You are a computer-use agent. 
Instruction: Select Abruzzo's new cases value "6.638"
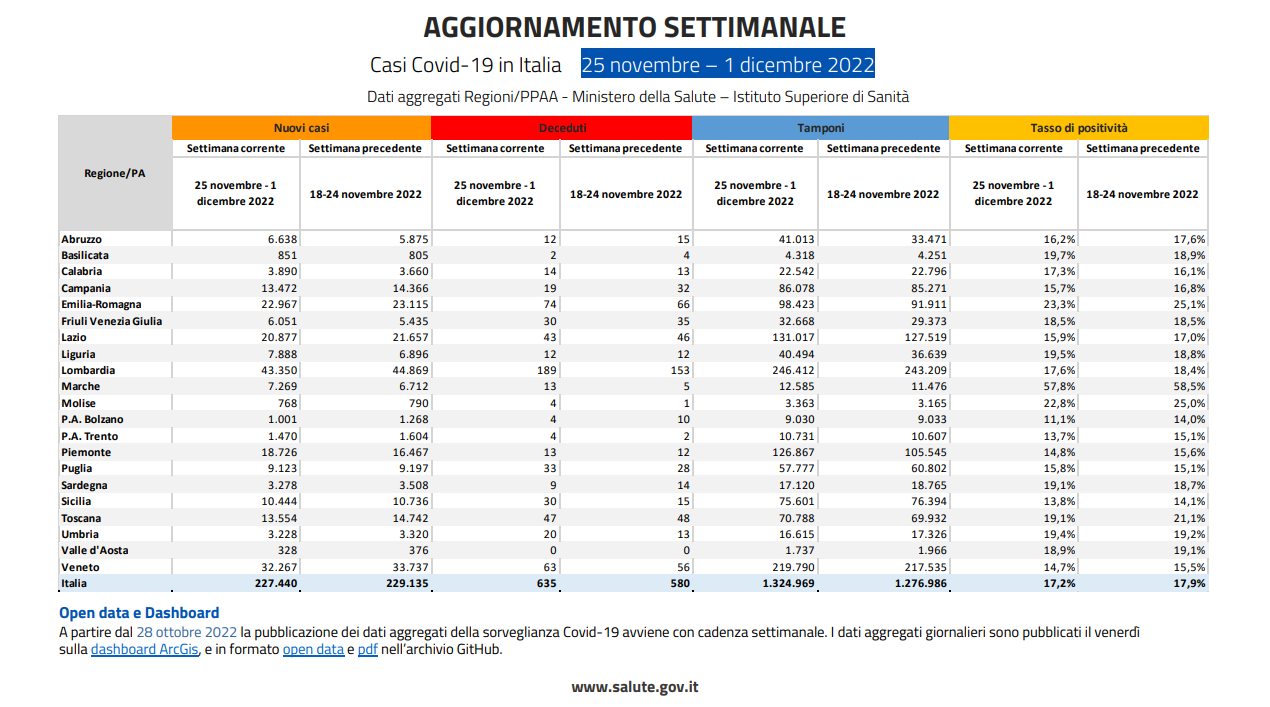(282, 239)
